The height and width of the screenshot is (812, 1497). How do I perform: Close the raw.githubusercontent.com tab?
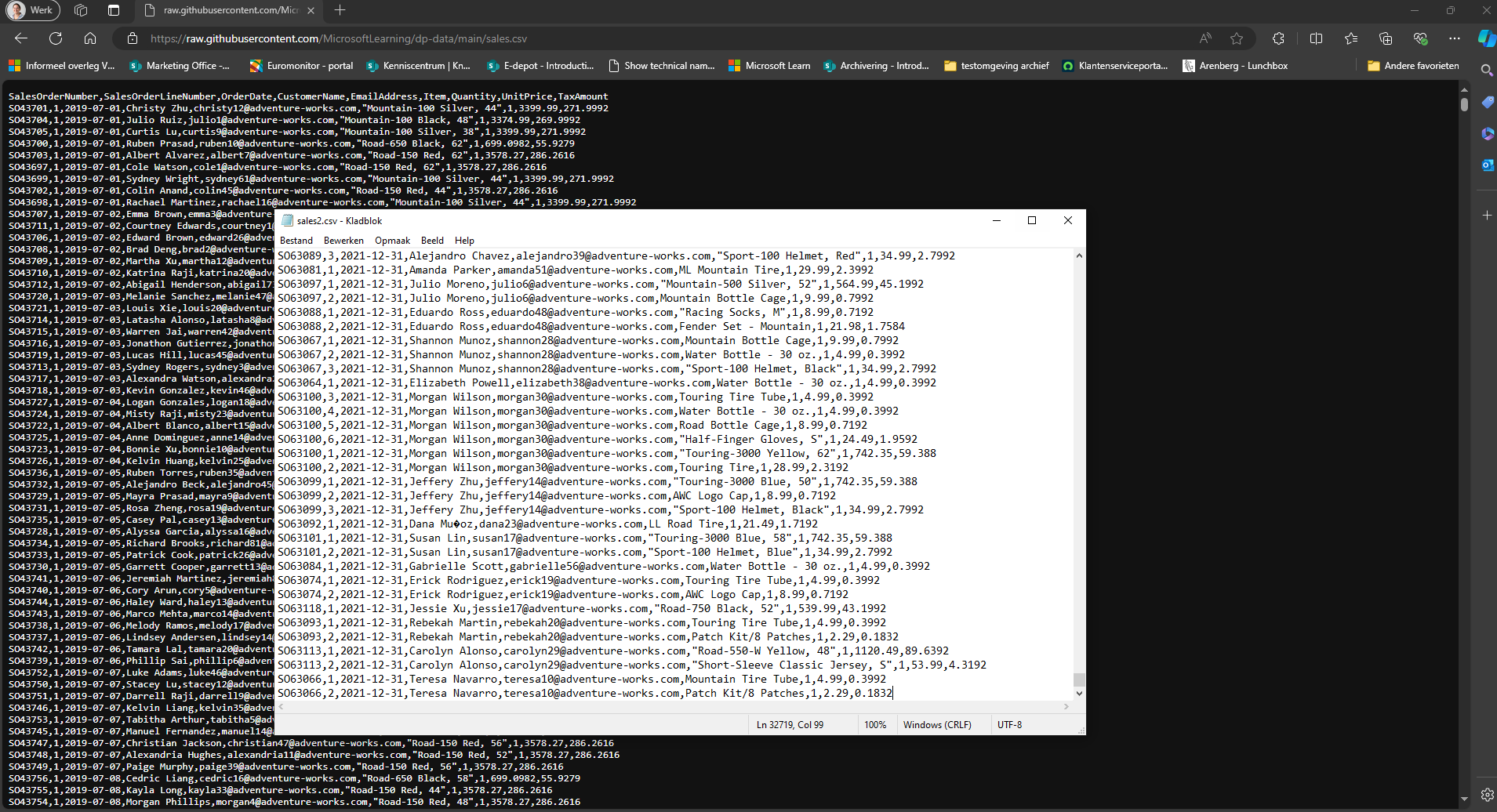pos(311,10)
